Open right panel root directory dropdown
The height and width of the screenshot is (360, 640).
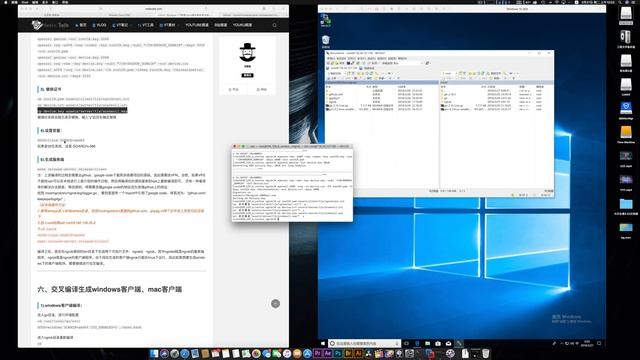tap(449, 73)
